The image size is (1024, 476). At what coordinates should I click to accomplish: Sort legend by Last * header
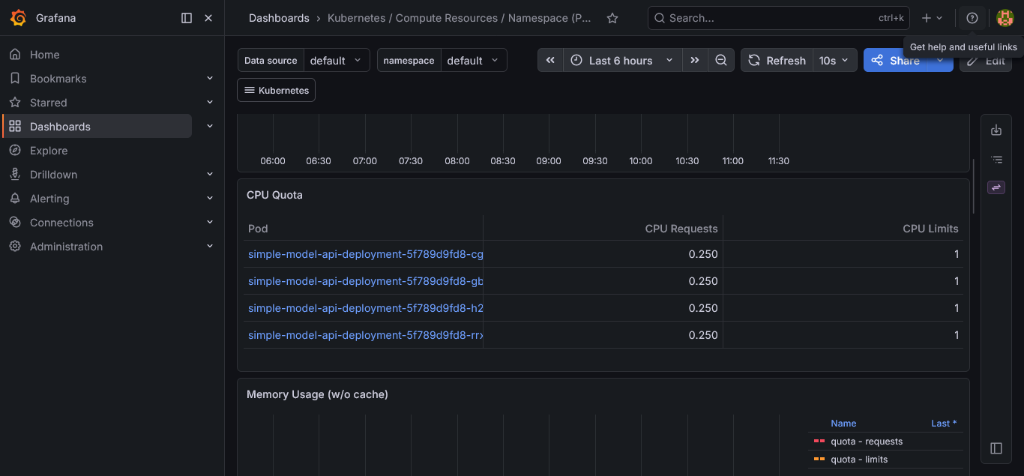(x=944, y=423)
